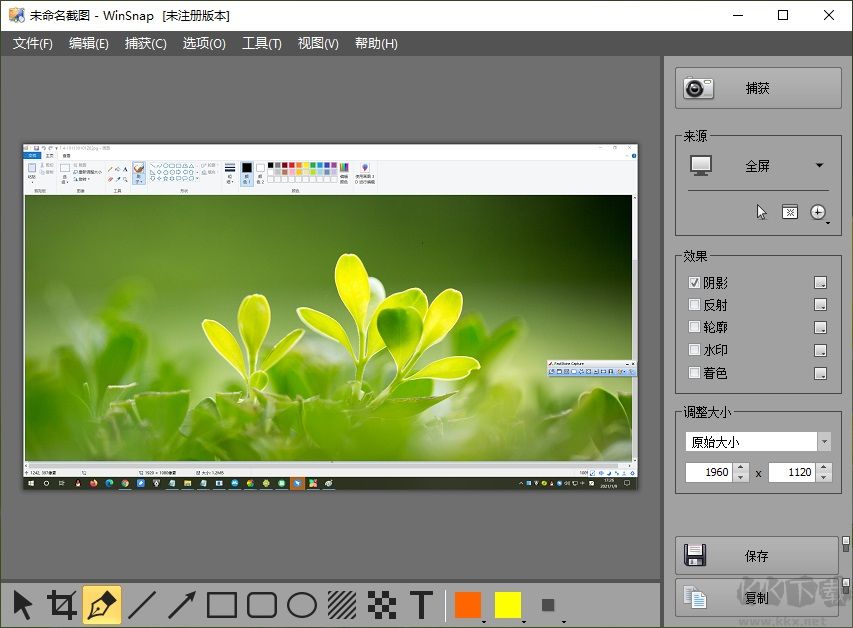
Task: Select the text annotation tool
Action: [x=421, y=604]
